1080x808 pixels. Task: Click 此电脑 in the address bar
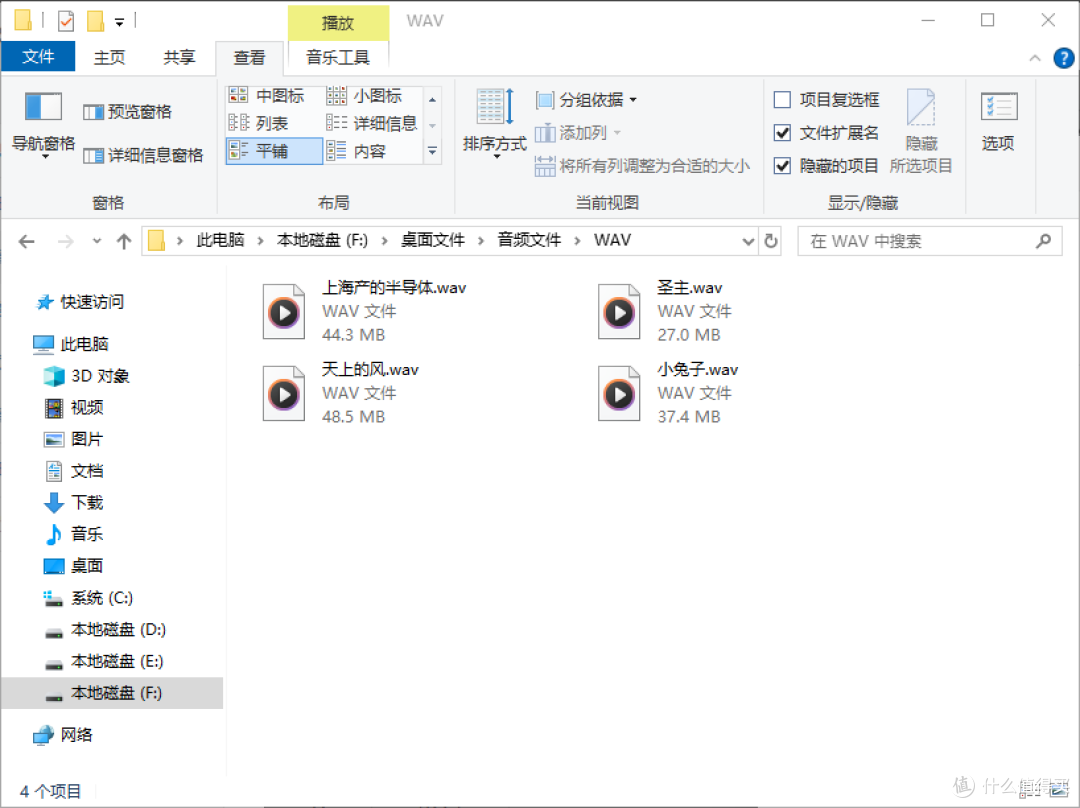point(220,240)
